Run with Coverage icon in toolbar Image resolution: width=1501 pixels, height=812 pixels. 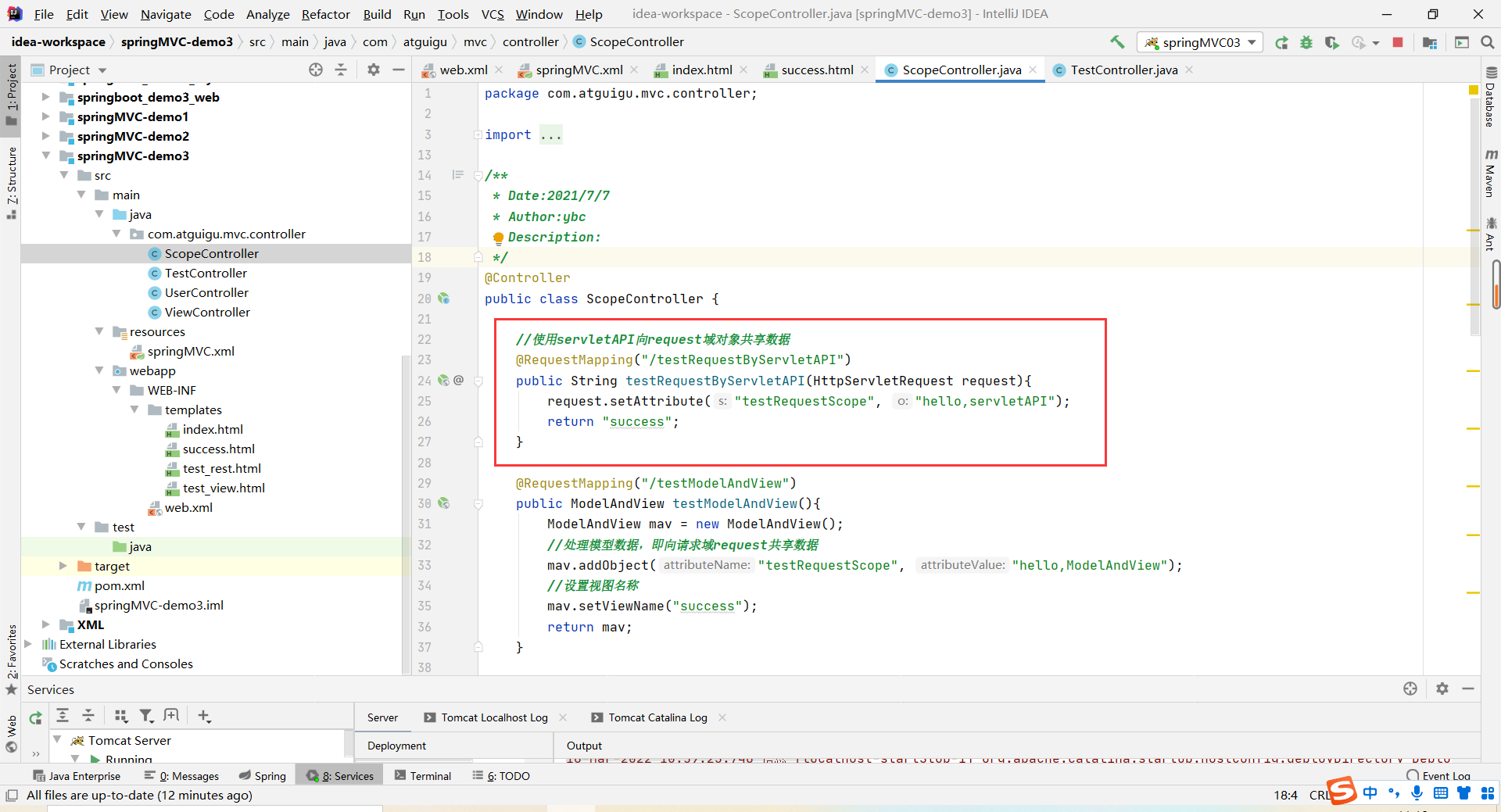click(1332, 42)
